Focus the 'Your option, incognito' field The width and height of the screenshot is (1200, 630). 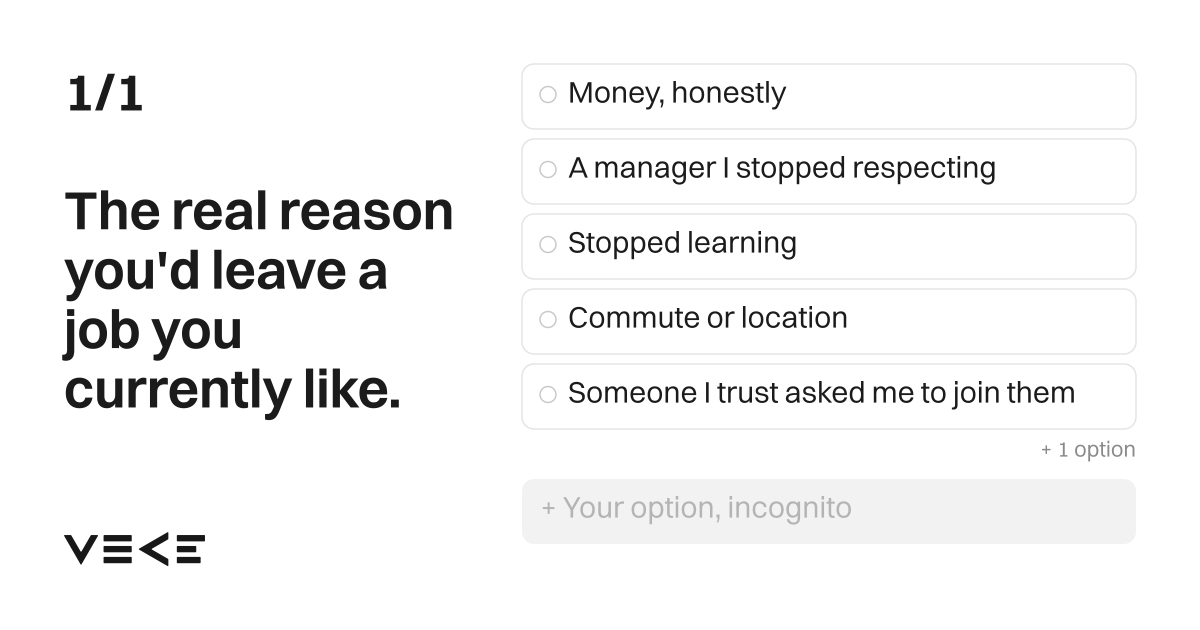pyautogui.click(x=829, y=511)
